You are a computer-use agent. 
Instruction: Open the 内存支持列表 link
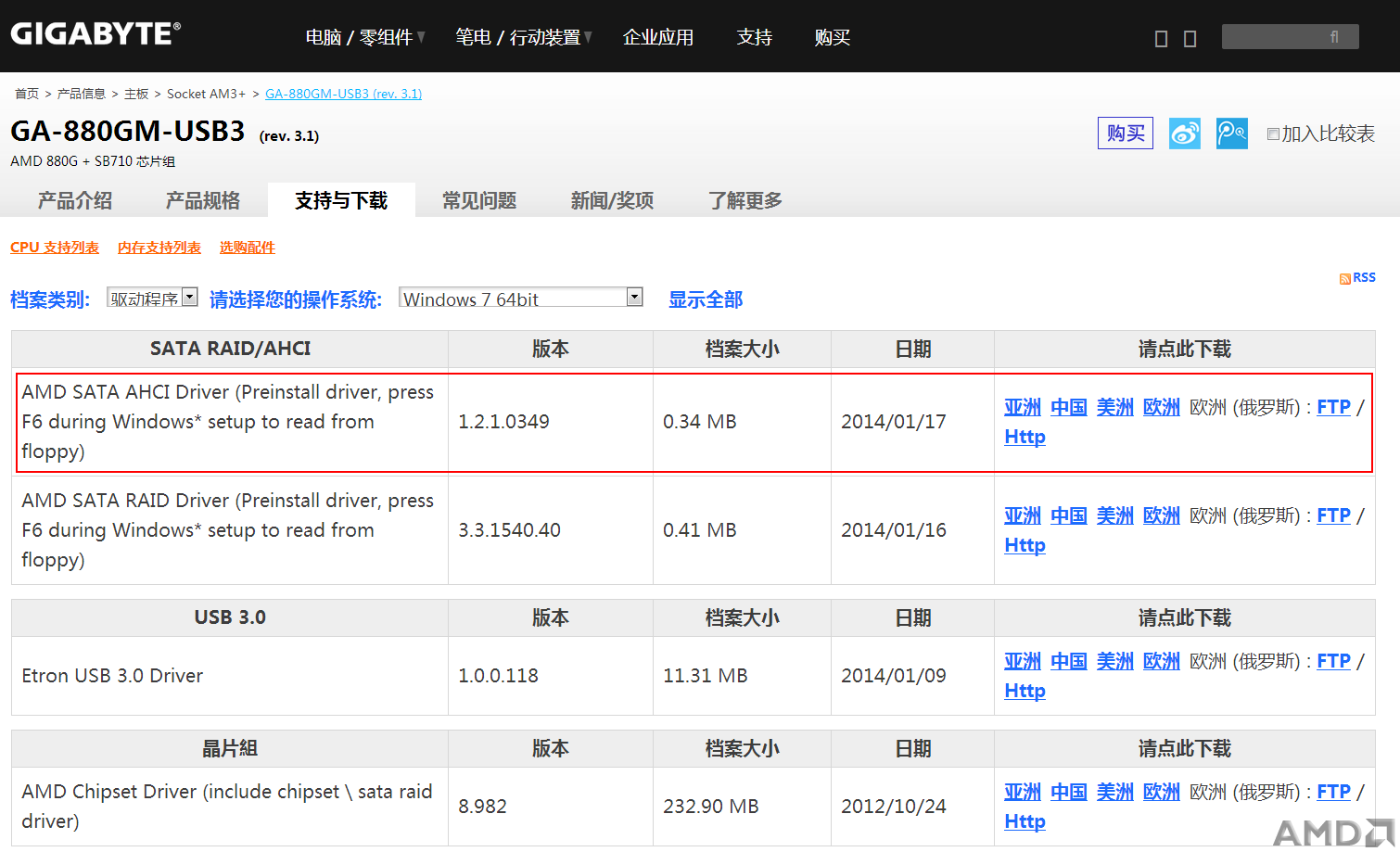(x=159, y=248)
